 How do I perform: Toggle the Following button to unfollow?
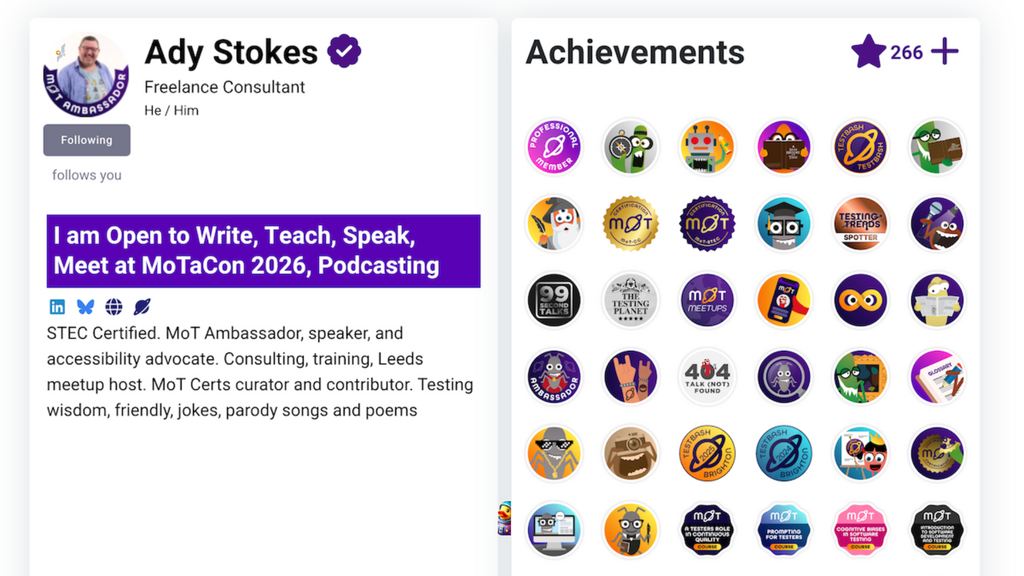[86, 140]
